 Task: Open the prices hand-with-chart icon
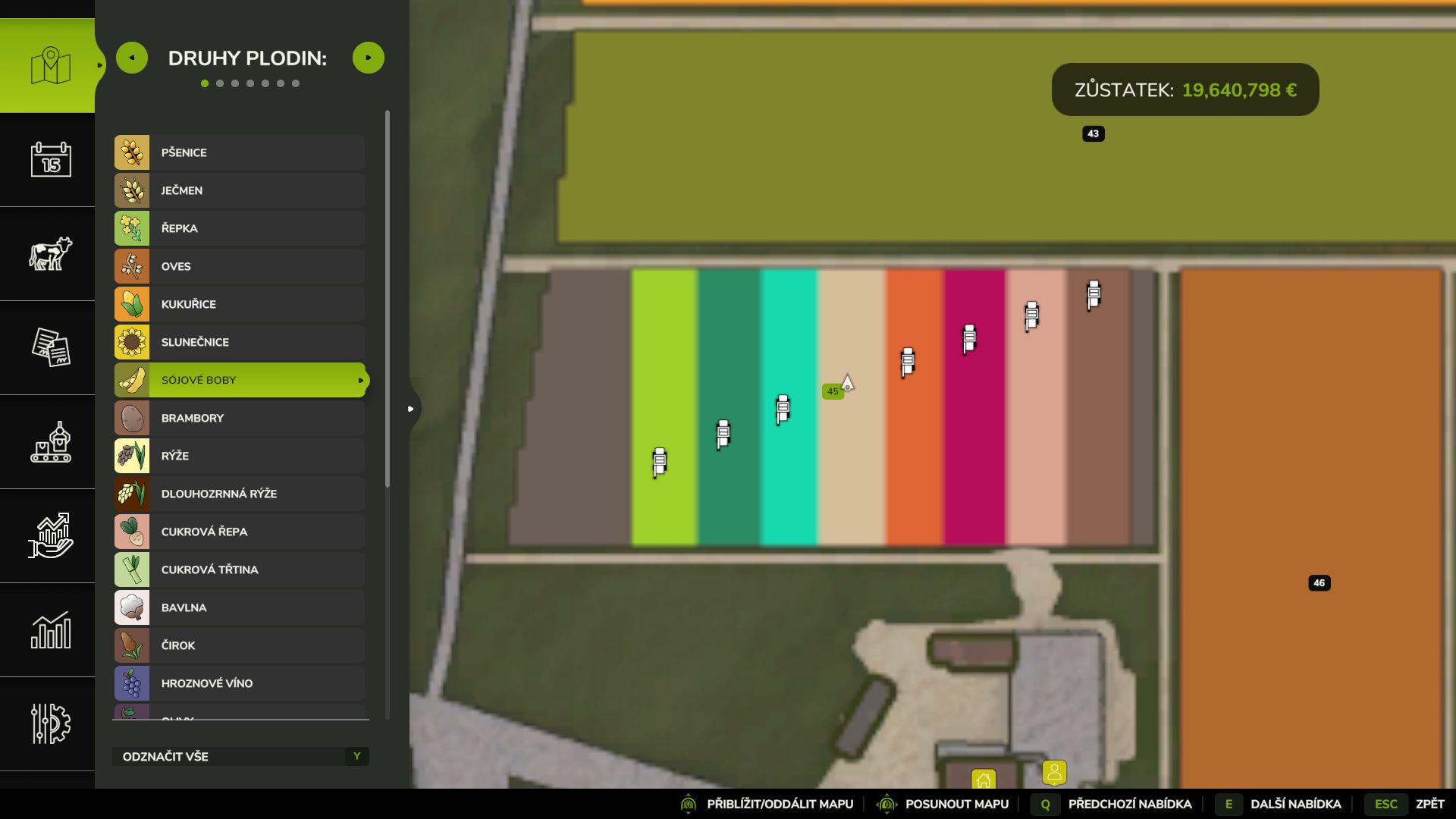pos(50,536)
